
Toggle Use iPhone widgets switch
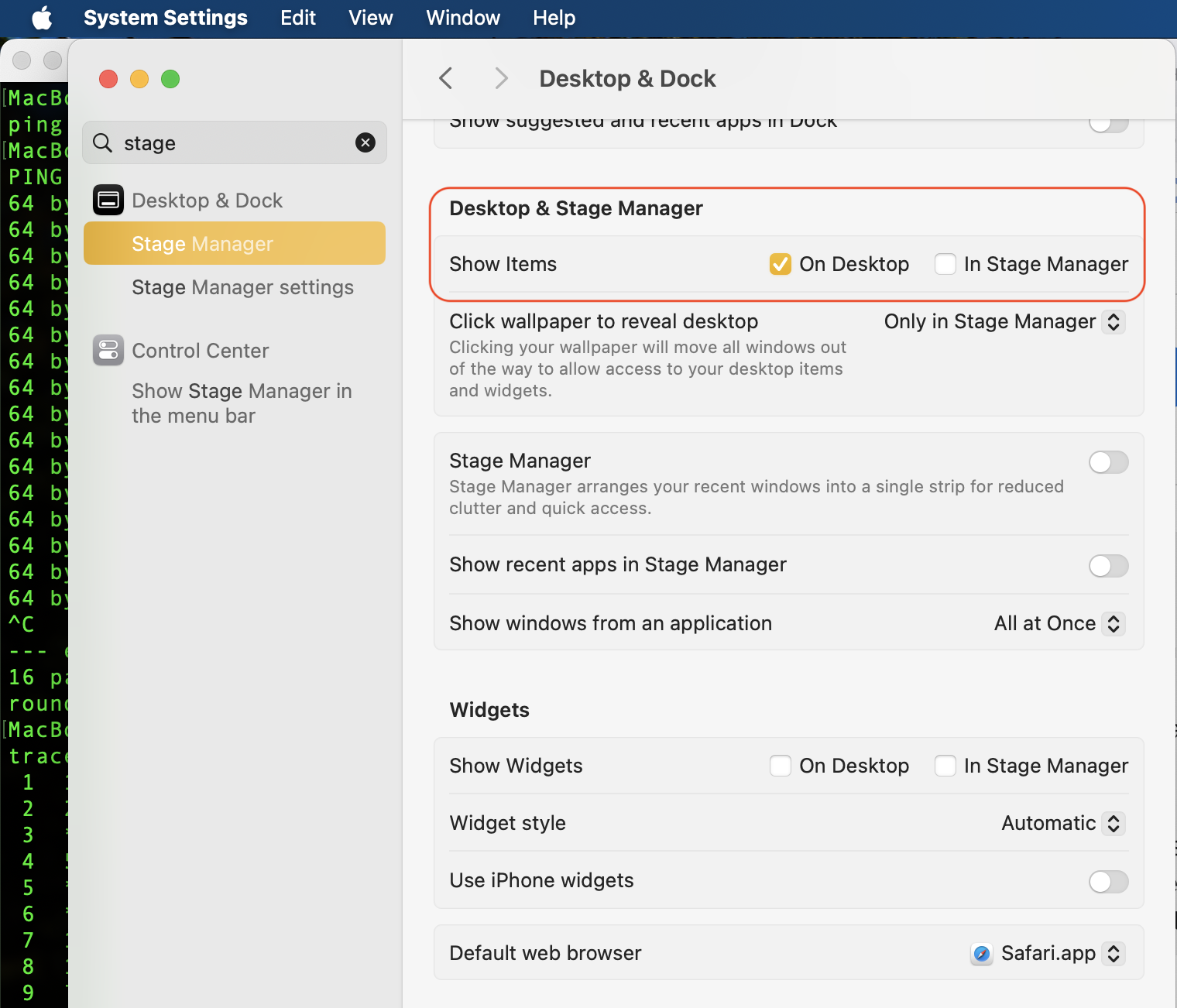[x=1109, y=882]
